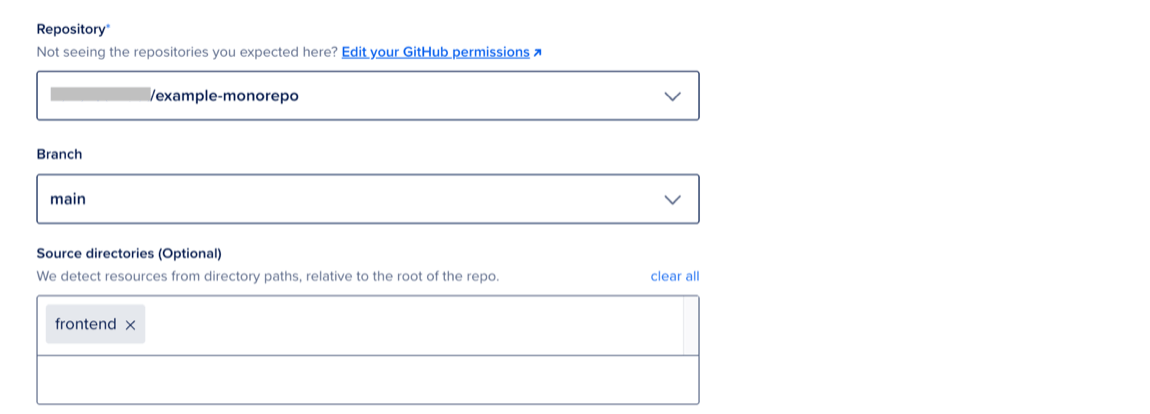Open the Branch dropdown chevron
1150x414 pixels.
tap(673, 200)
